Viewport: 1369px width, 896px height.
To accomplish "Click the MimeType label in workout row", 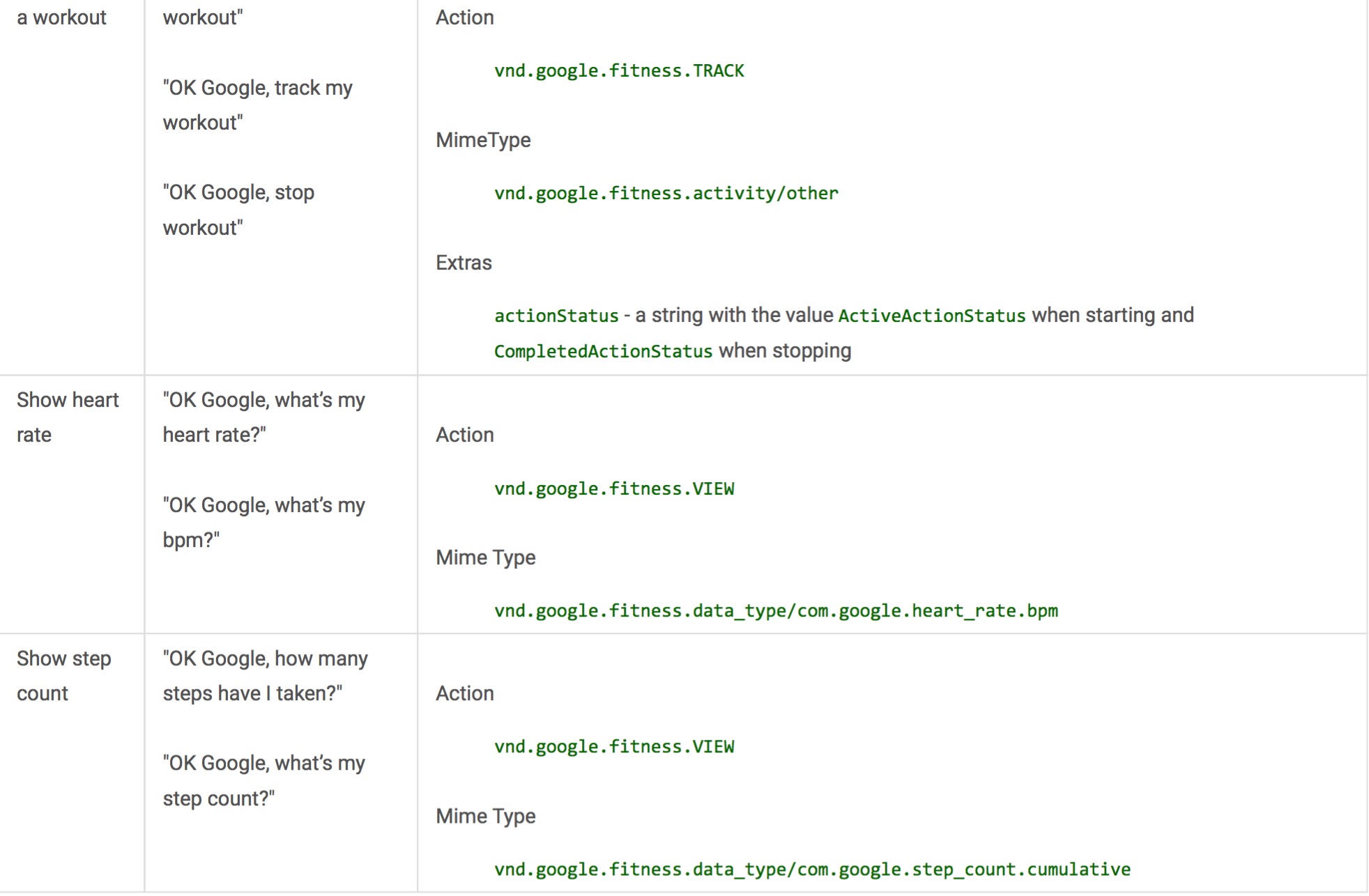I will pyautogui.click(x=483, y=140).
